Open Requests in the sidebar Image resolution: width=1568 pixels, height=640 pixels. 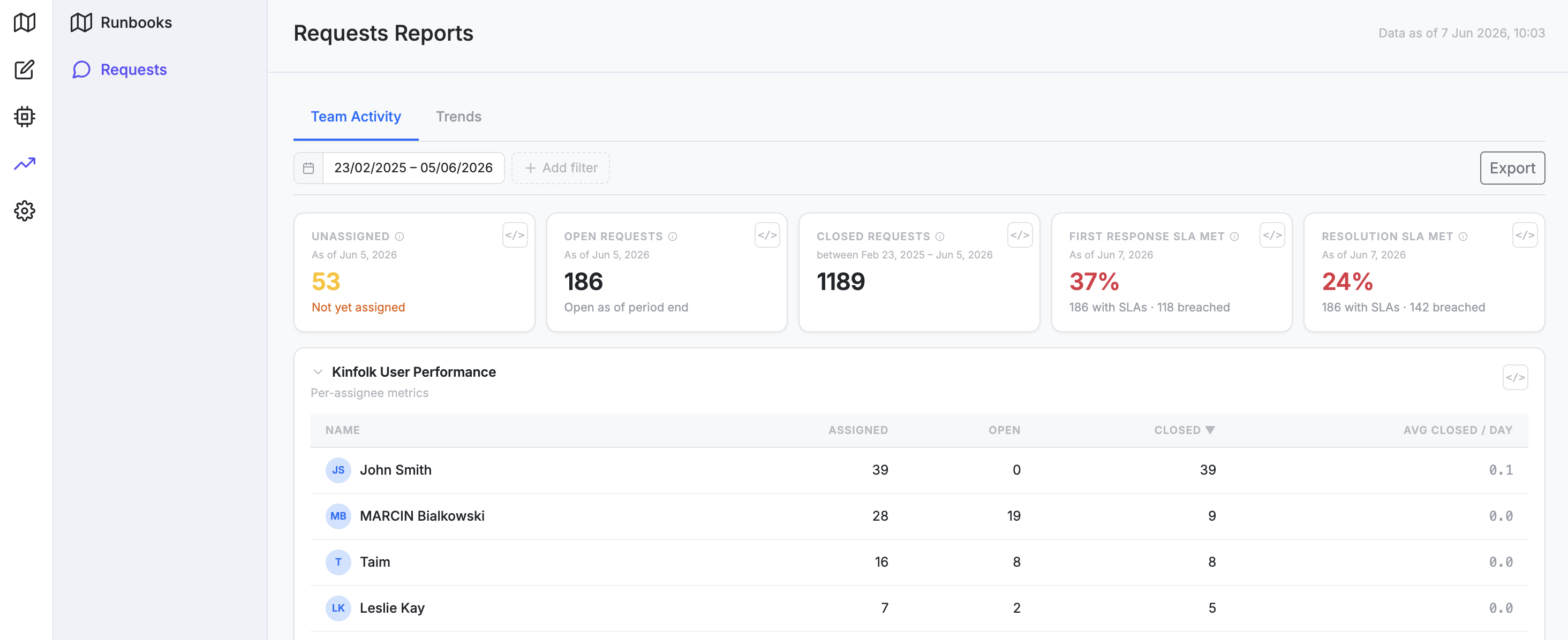coord(120,70)
